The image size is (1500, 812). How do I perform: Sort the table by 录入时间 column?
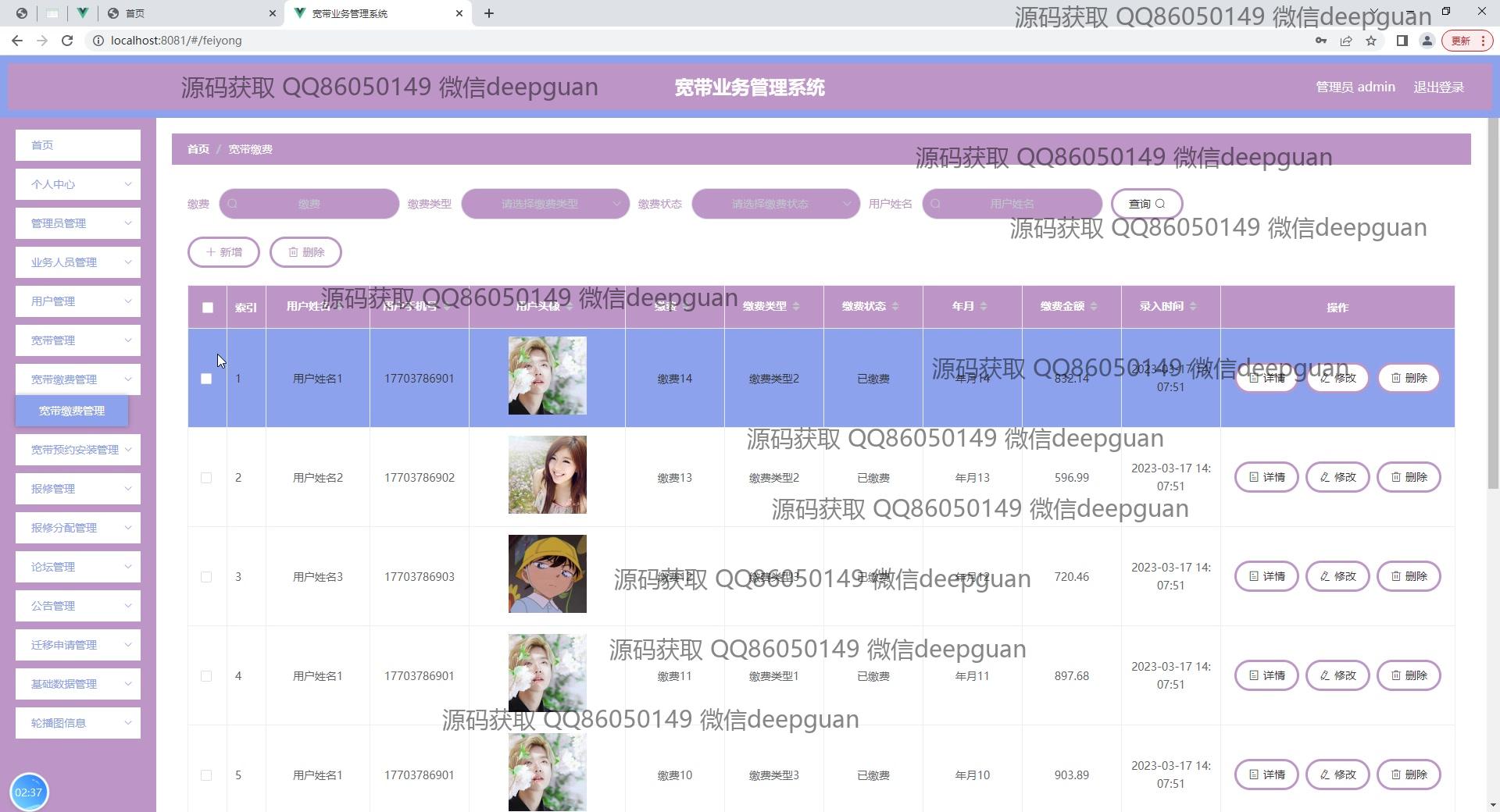pyautogui.click(x=1193, y=306)
